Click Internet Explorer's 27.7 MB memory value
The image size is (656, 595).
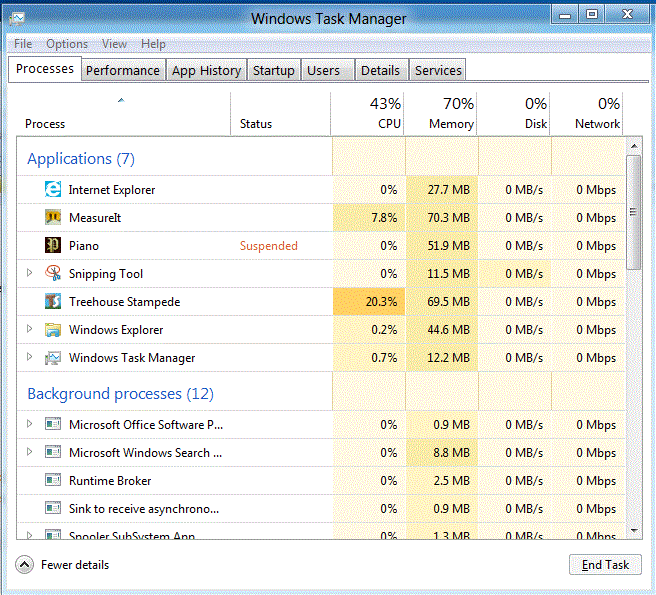[x=448, y=190]
